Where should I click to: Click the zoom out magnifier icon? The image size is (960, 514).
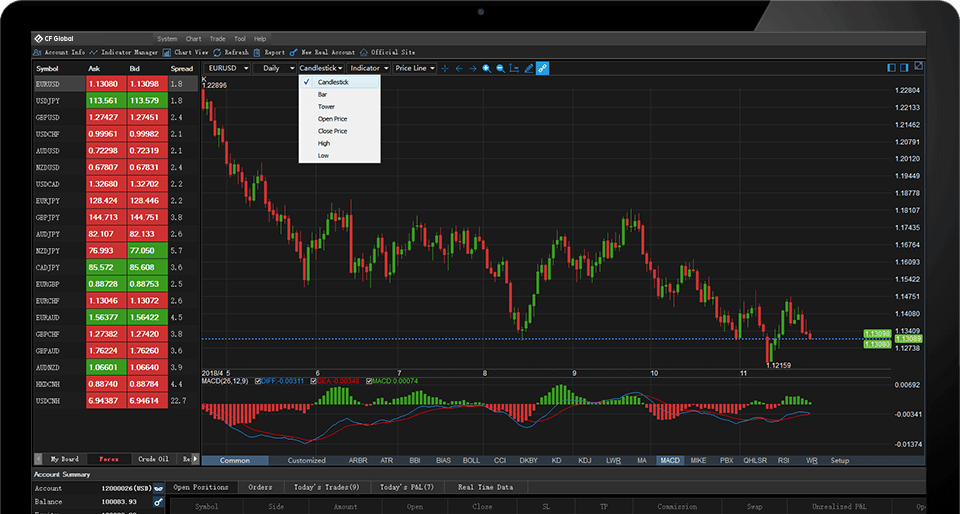(x=500, y=69)
